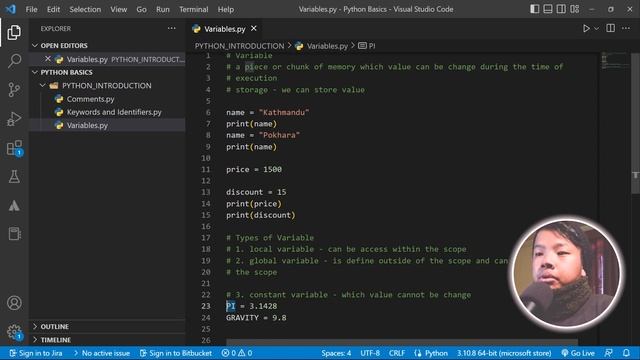Image resolution: width=640 pixels, height=360 pixels.
Task: Collapse the PYTHON_INTRODUCTION folder
Action: click(x=42, y=85)
